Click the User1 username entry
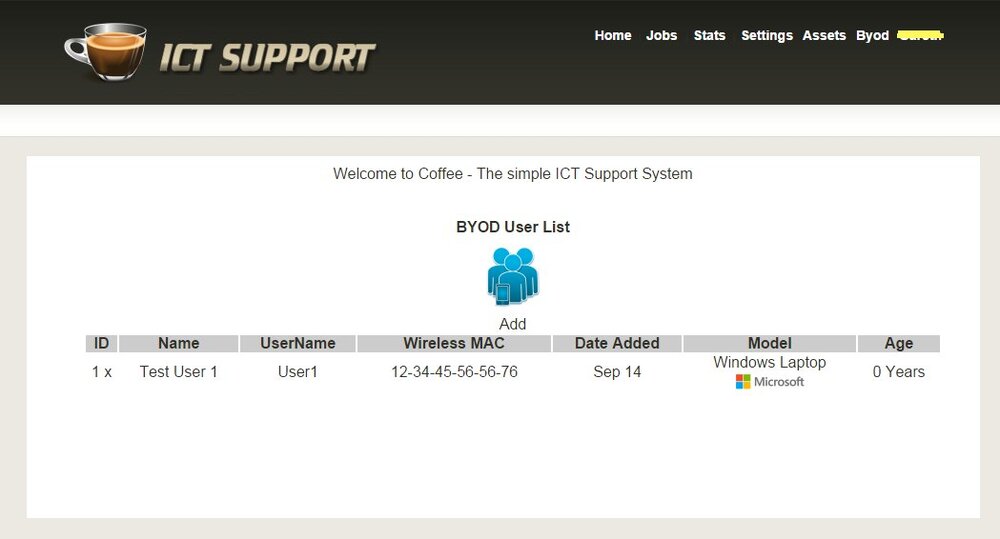Viewport: 1000px width, 539px height. [x=298, y=372]
